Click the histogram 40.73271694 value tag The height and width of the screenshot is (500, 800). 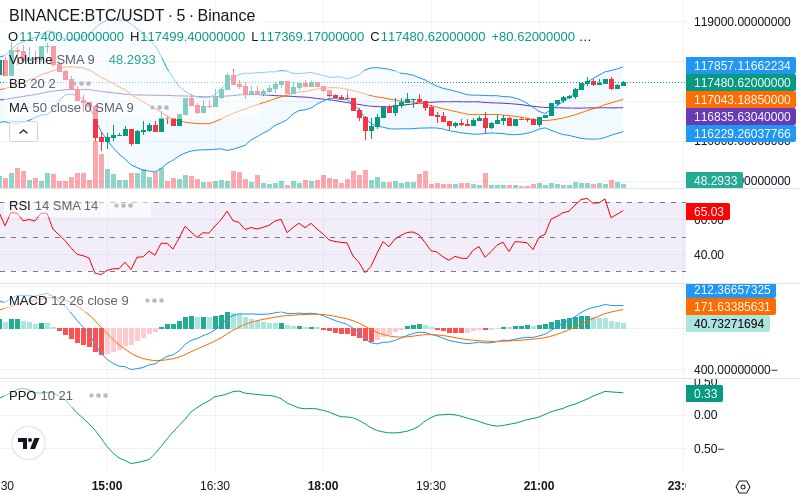coord(728,323)
